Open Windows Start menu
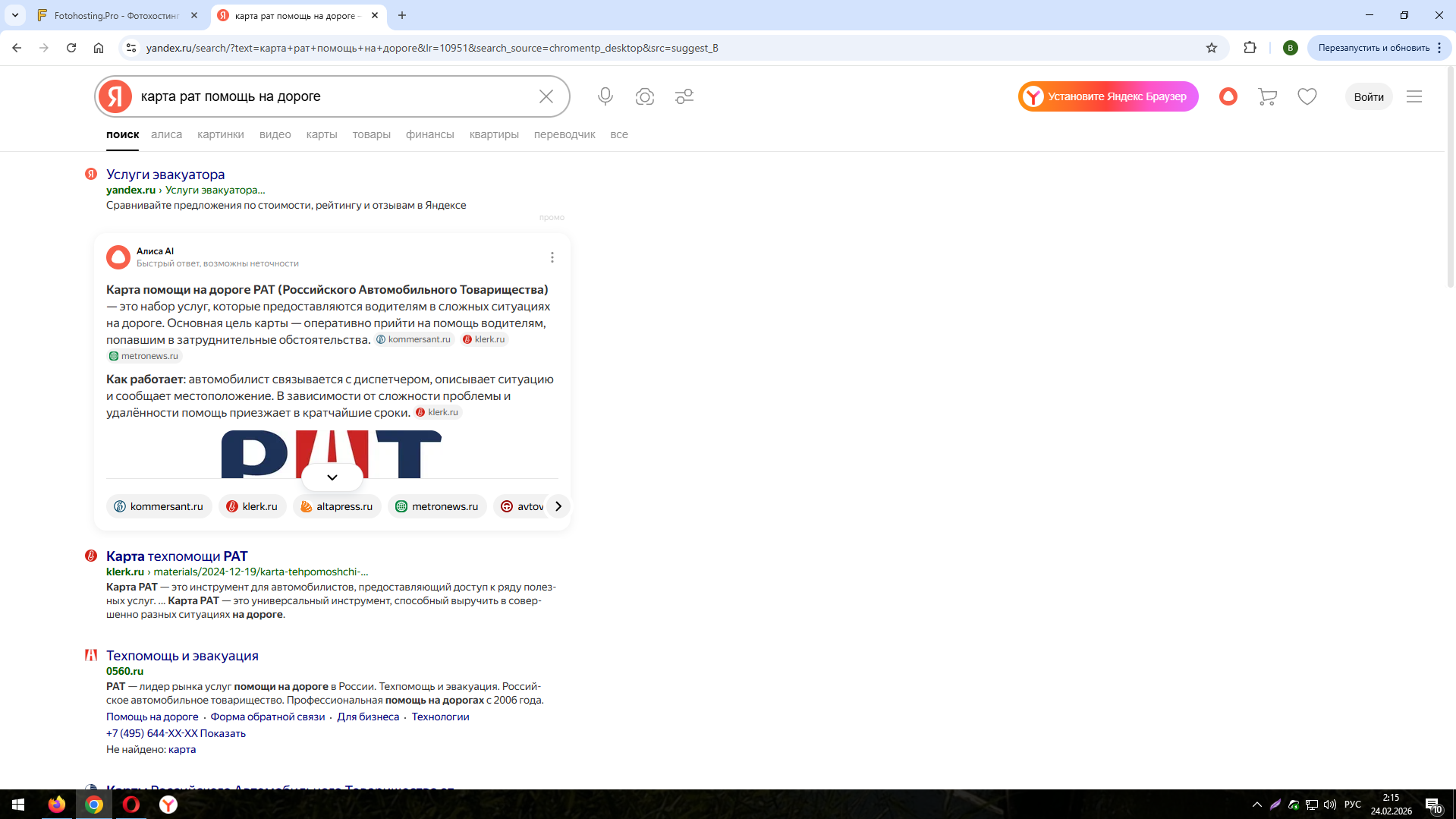1456x819 pixels. (x=18, y=805)
